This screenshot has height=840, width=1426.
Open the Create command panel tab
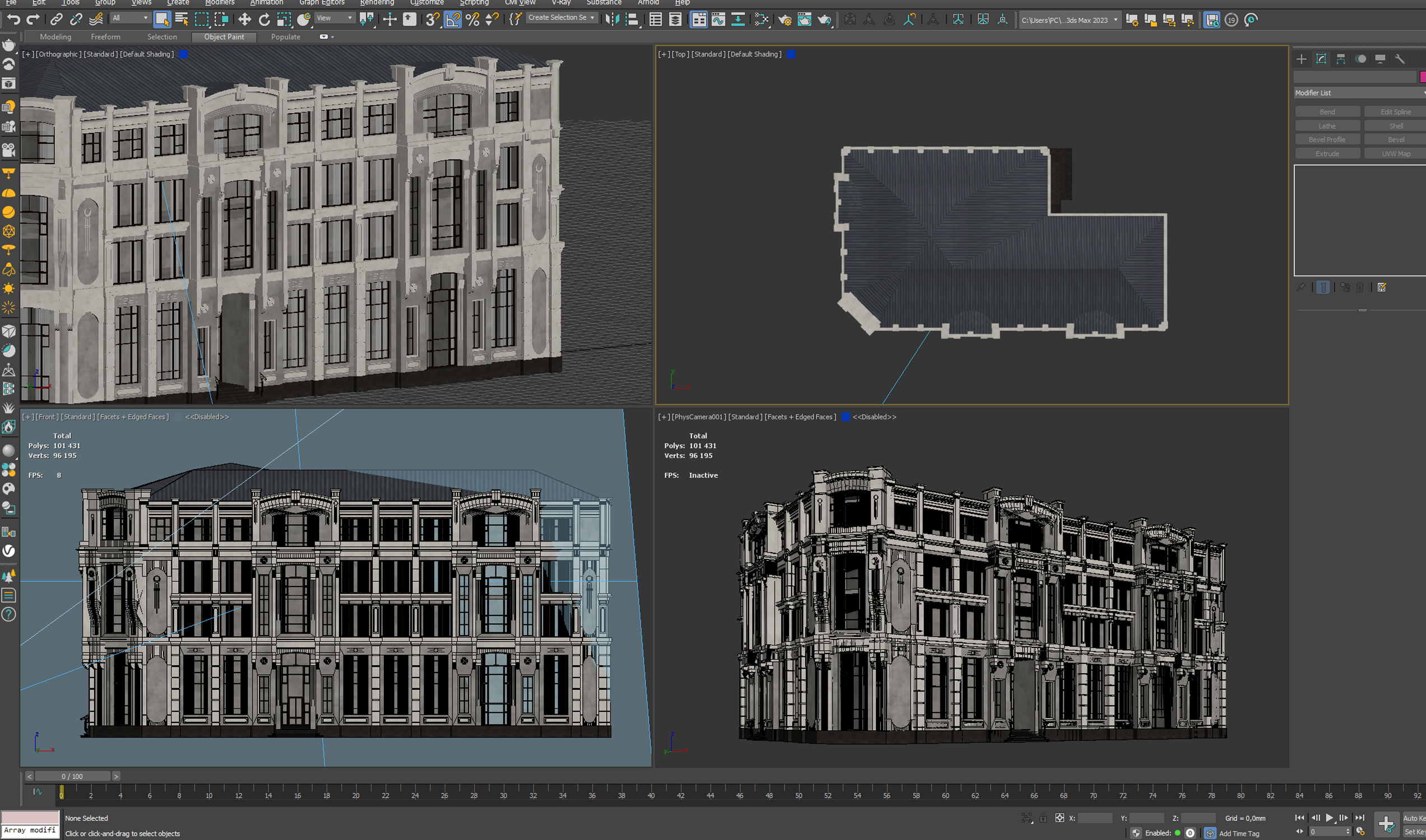[1301, 59]
